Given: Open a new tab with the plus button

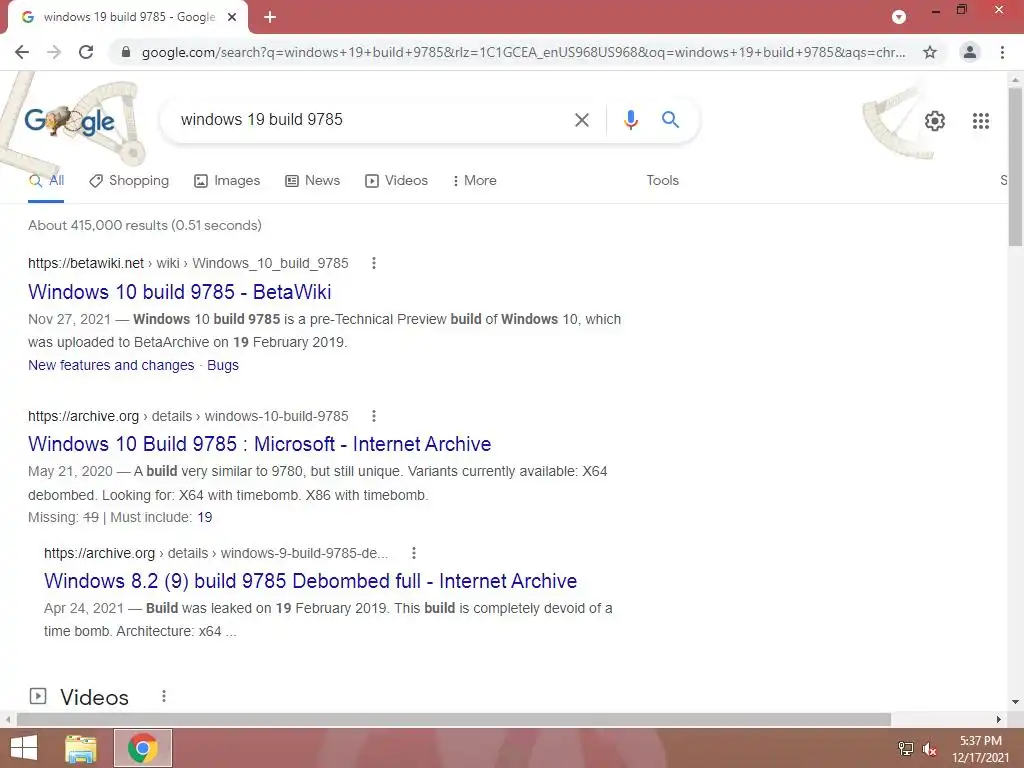Looking at the screenshot, I should coord(270,17).
